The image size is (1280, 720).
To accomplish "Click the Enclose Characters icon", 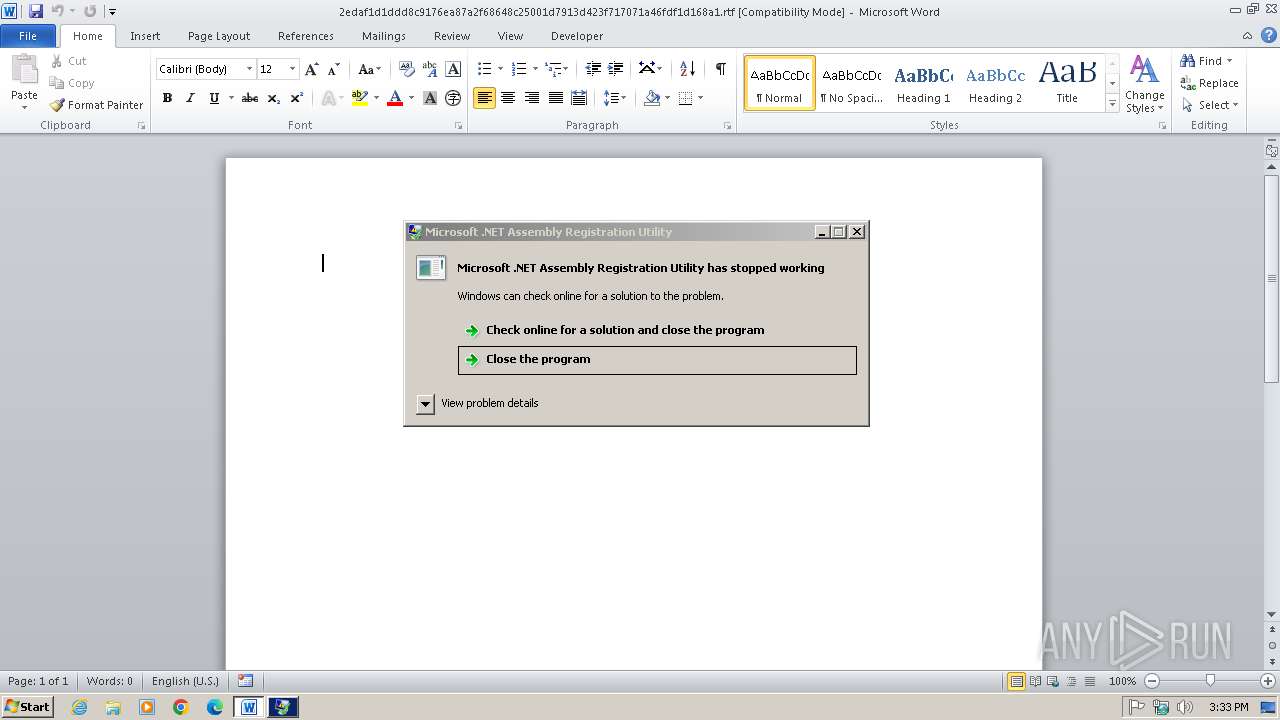I will click(453, 98).
